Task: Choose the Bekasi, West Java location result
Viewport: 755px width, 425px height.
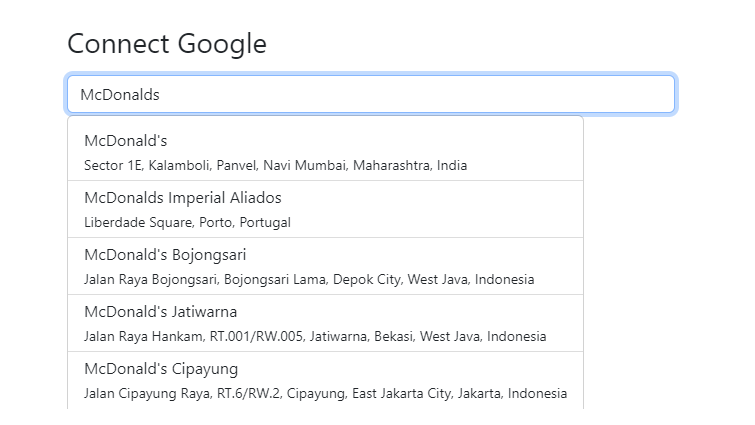Action: pos(325,323)
